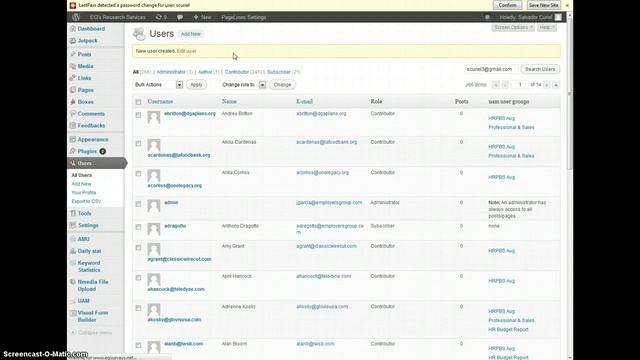Check the box for Adrienne Kosky

pyautogui.click(x=138, y=308)
